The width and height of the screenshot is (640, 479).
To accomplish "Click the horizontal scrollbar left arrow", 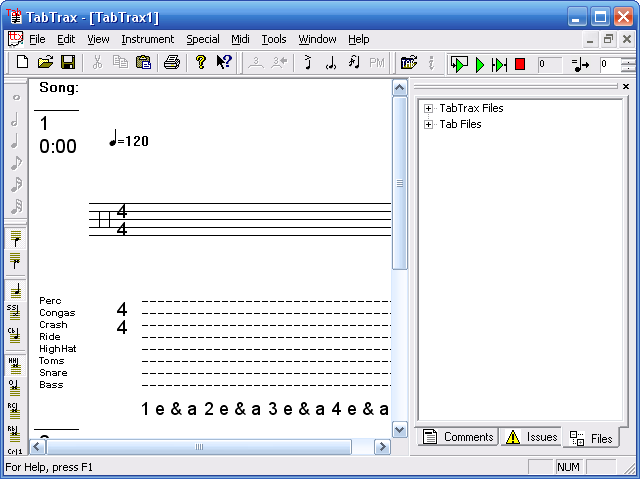I will (x=37, y=447).
